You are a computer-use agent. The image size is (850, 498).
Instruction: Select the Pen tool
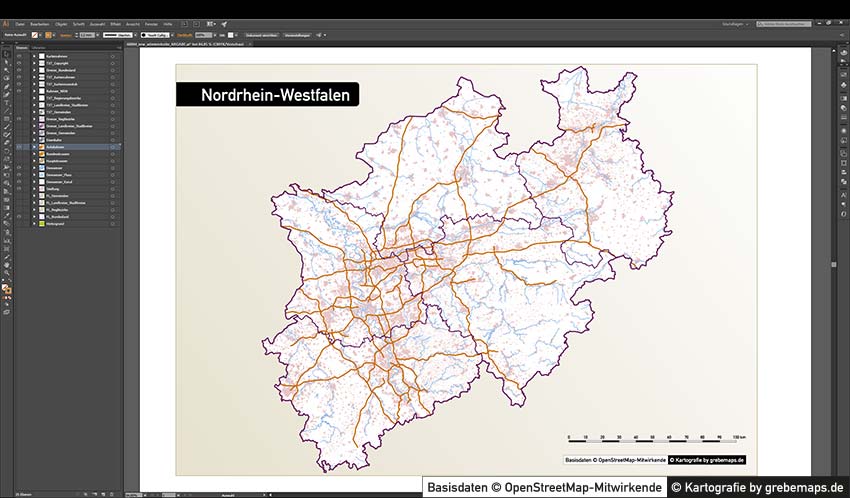coord(6,86)
